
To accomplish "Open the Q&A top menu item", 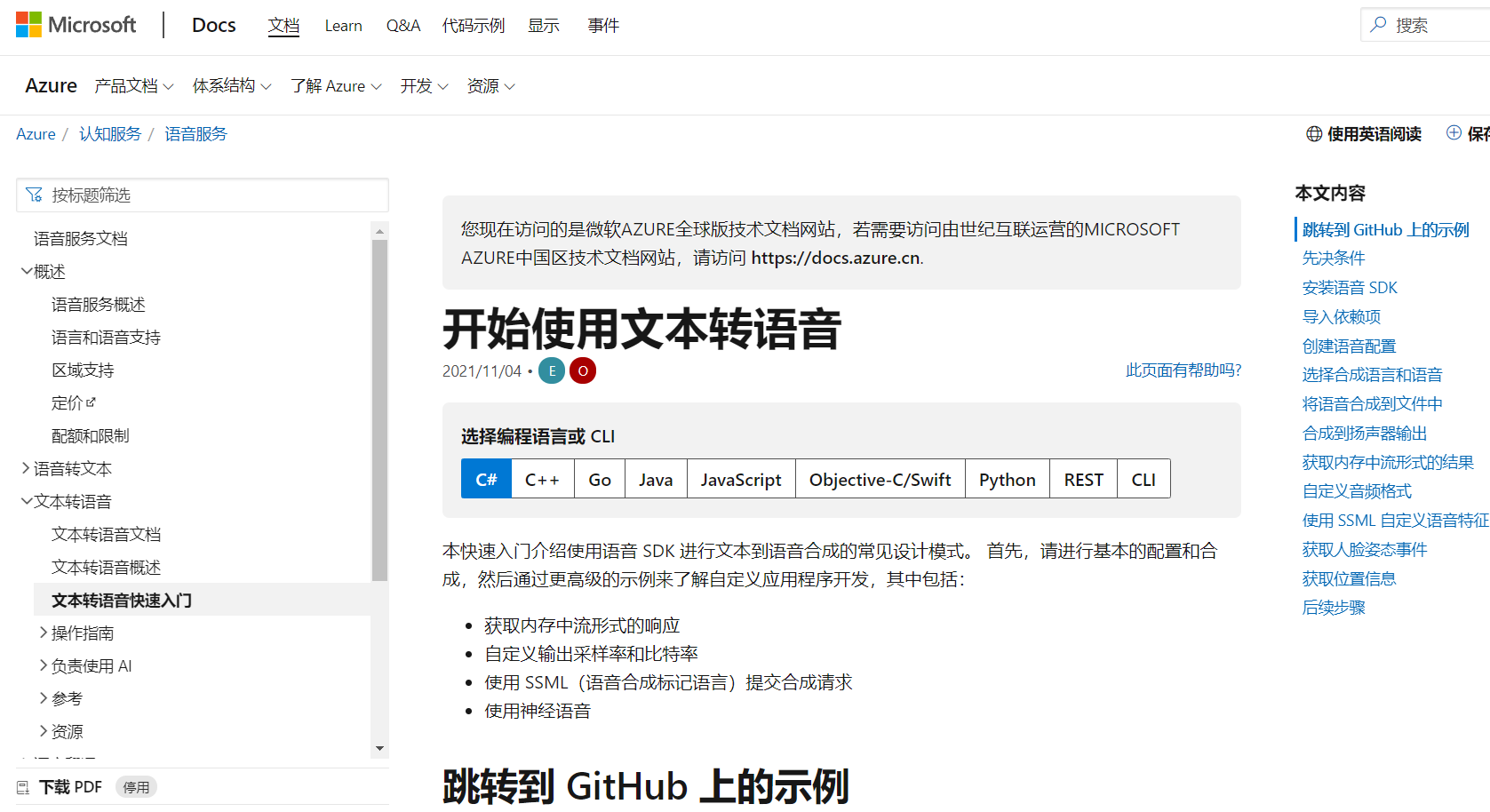I will tap(403, 26).
